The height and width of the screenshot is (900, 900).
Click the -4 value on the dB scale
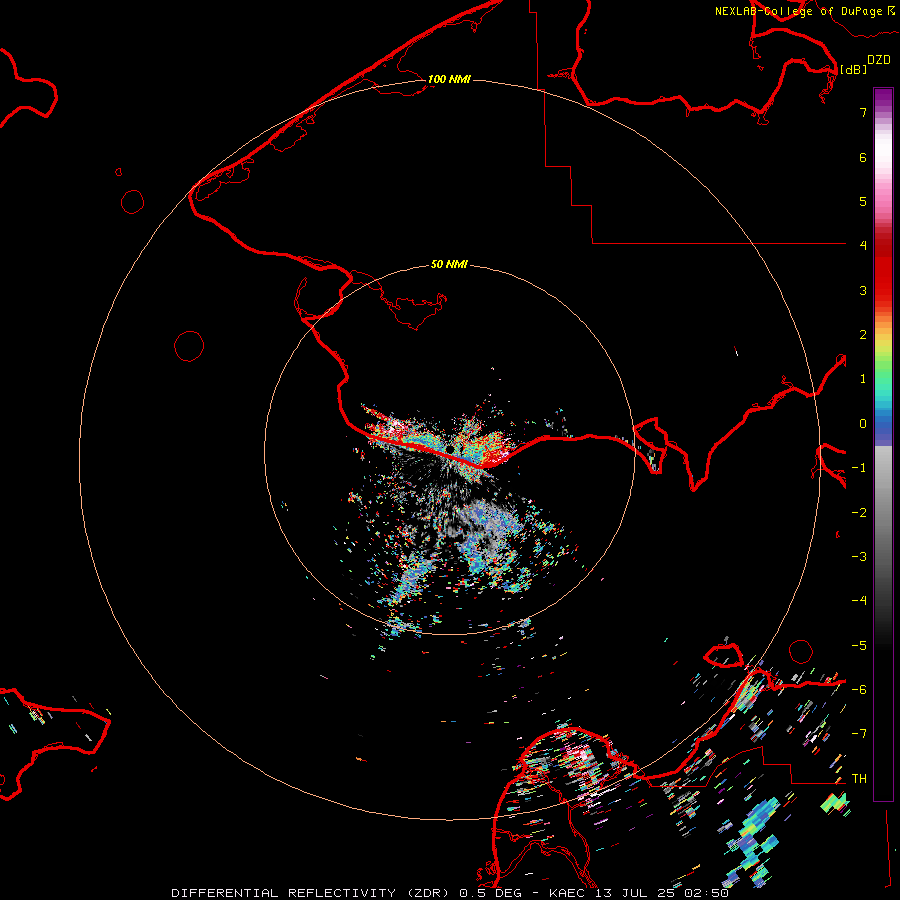(x=859, y=601)
